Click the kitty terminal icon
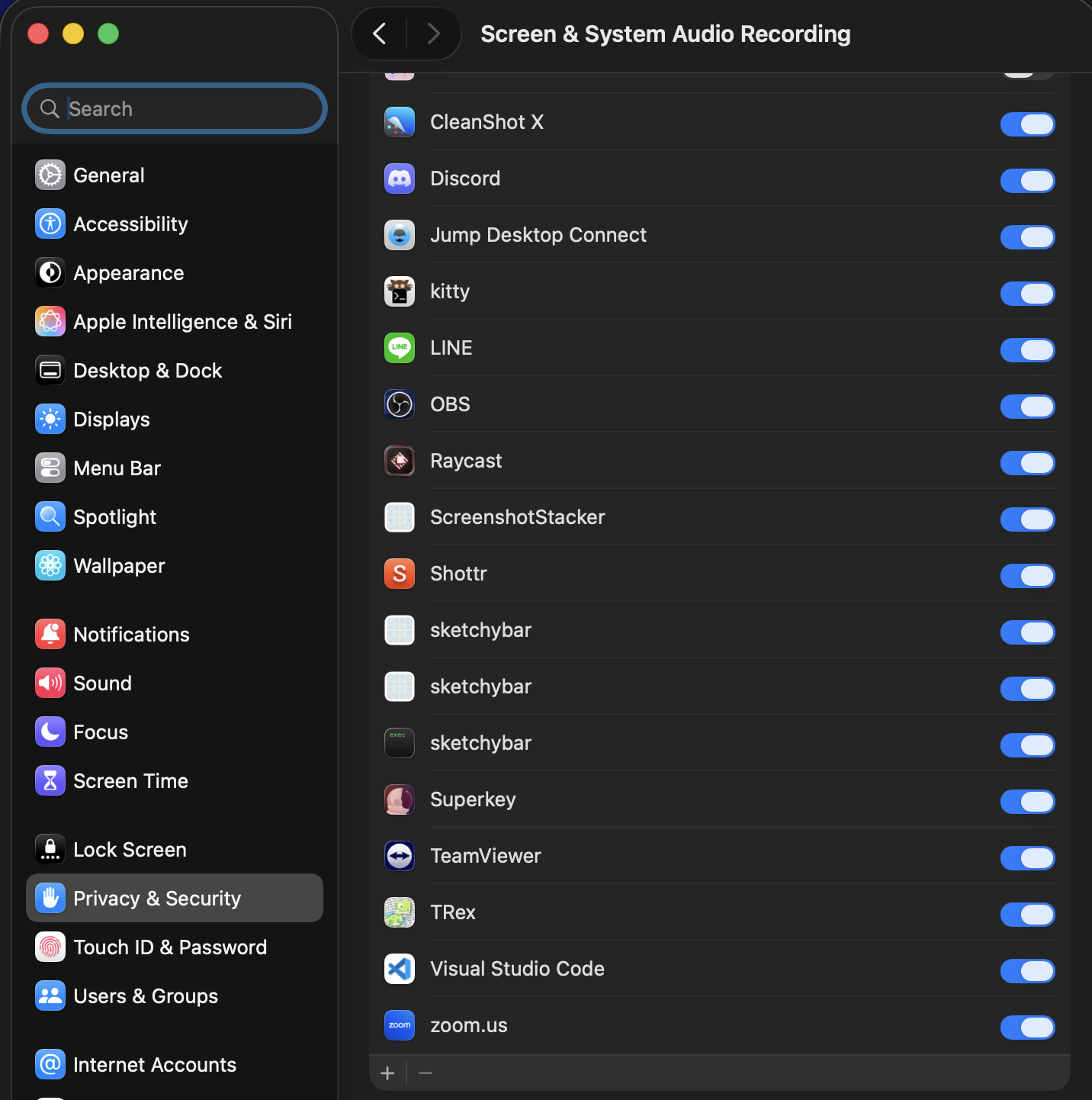 (399, 291)
